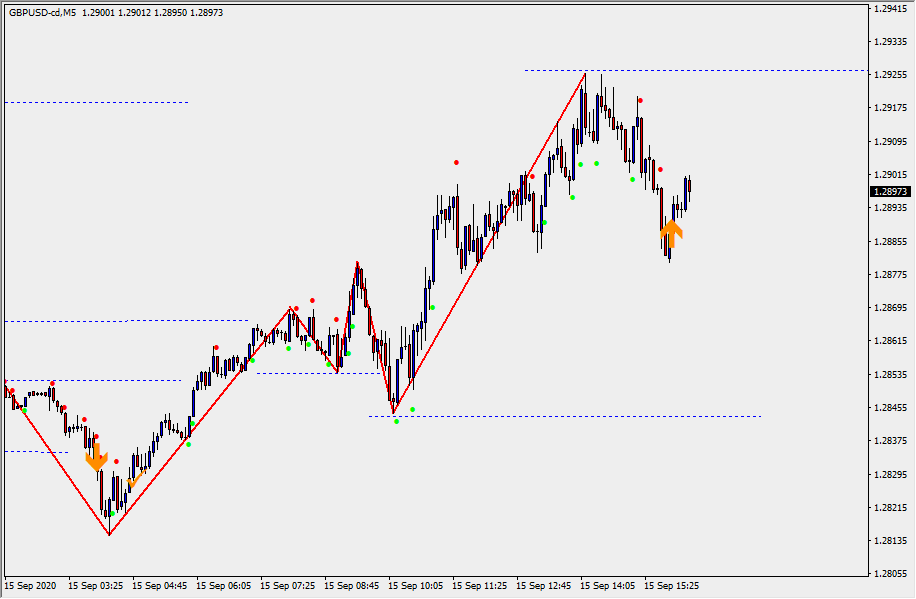The width and height of the screenshot is (916, 599).
Task: Click the 1.29415 price axis label
Action: [x=889, y=9]
